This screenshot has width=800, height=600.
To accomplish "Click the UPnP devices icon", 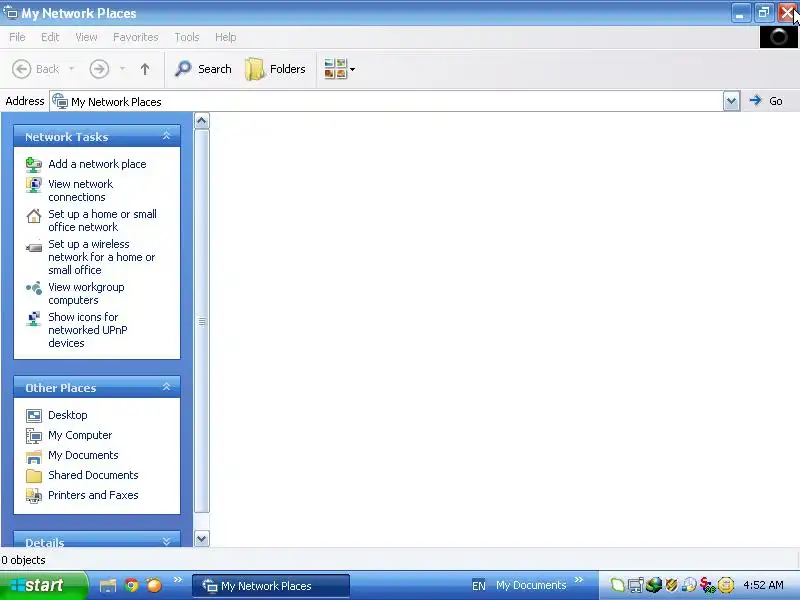I will [x=34, y=318].
